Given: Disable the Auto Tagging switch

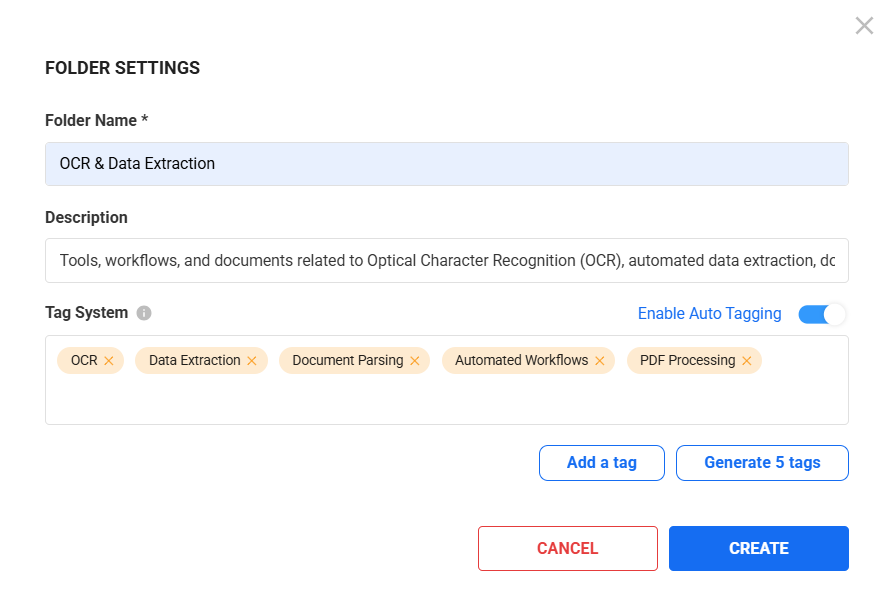Looking at the screenshot, I should (822, 314).
